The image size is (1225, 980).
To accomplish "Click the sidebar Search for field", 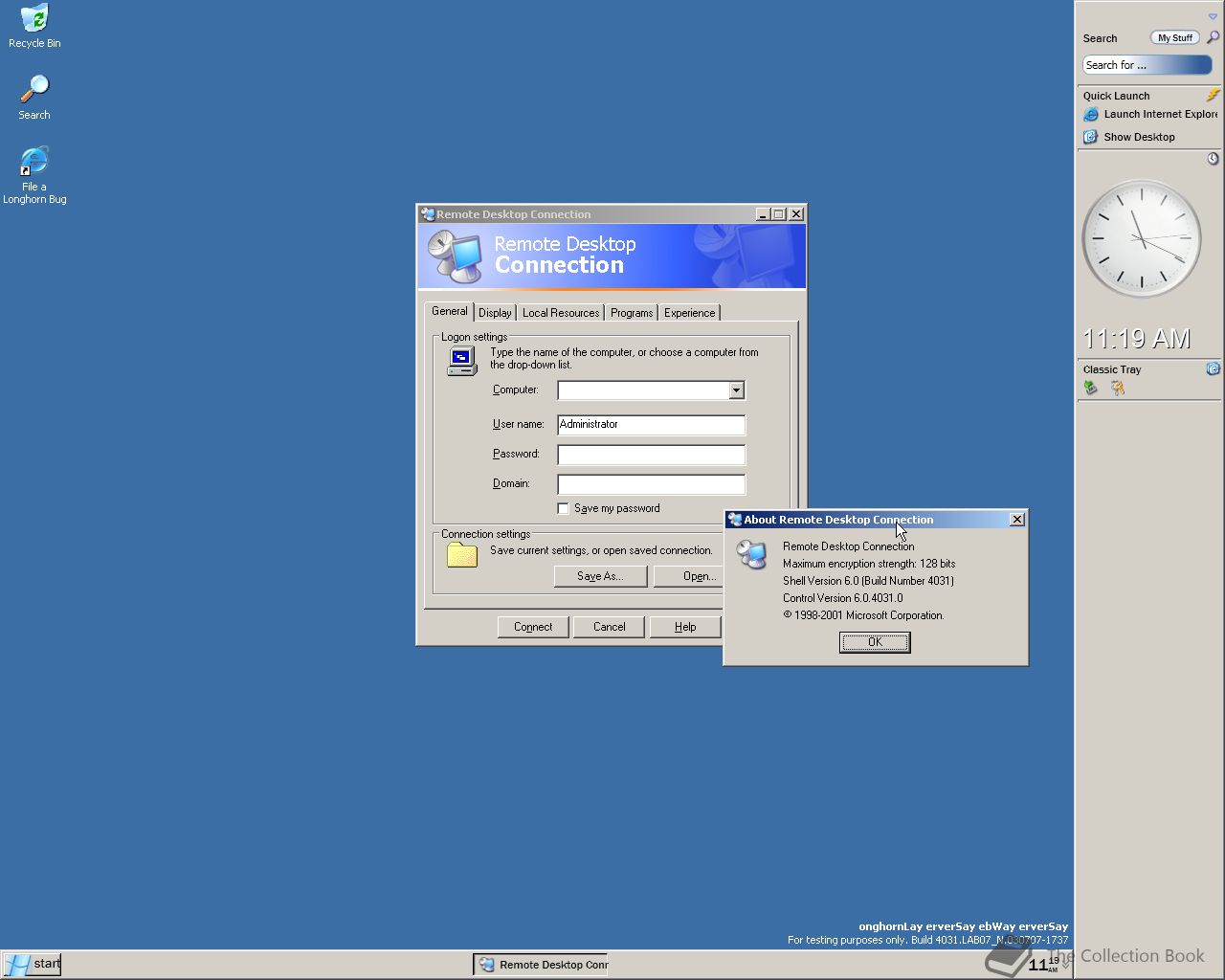I will click(x=1147, y=65).
